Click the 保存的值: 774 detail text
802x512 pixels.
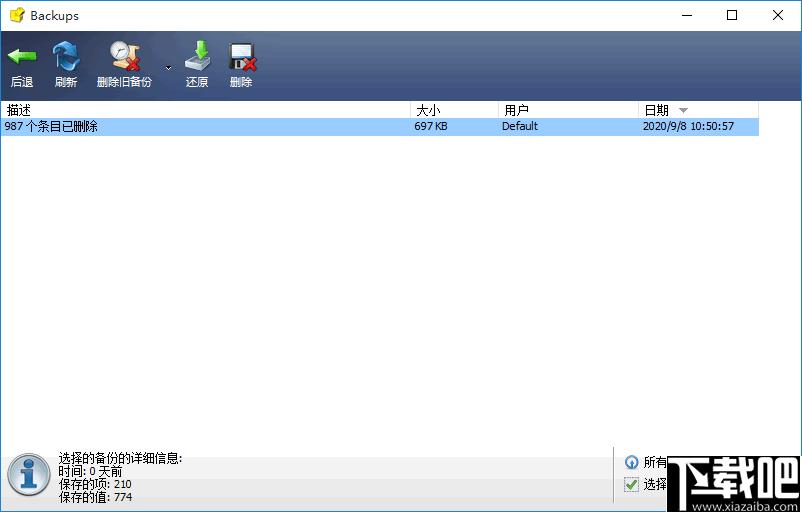pyautogui.click(x=95, y=497)
